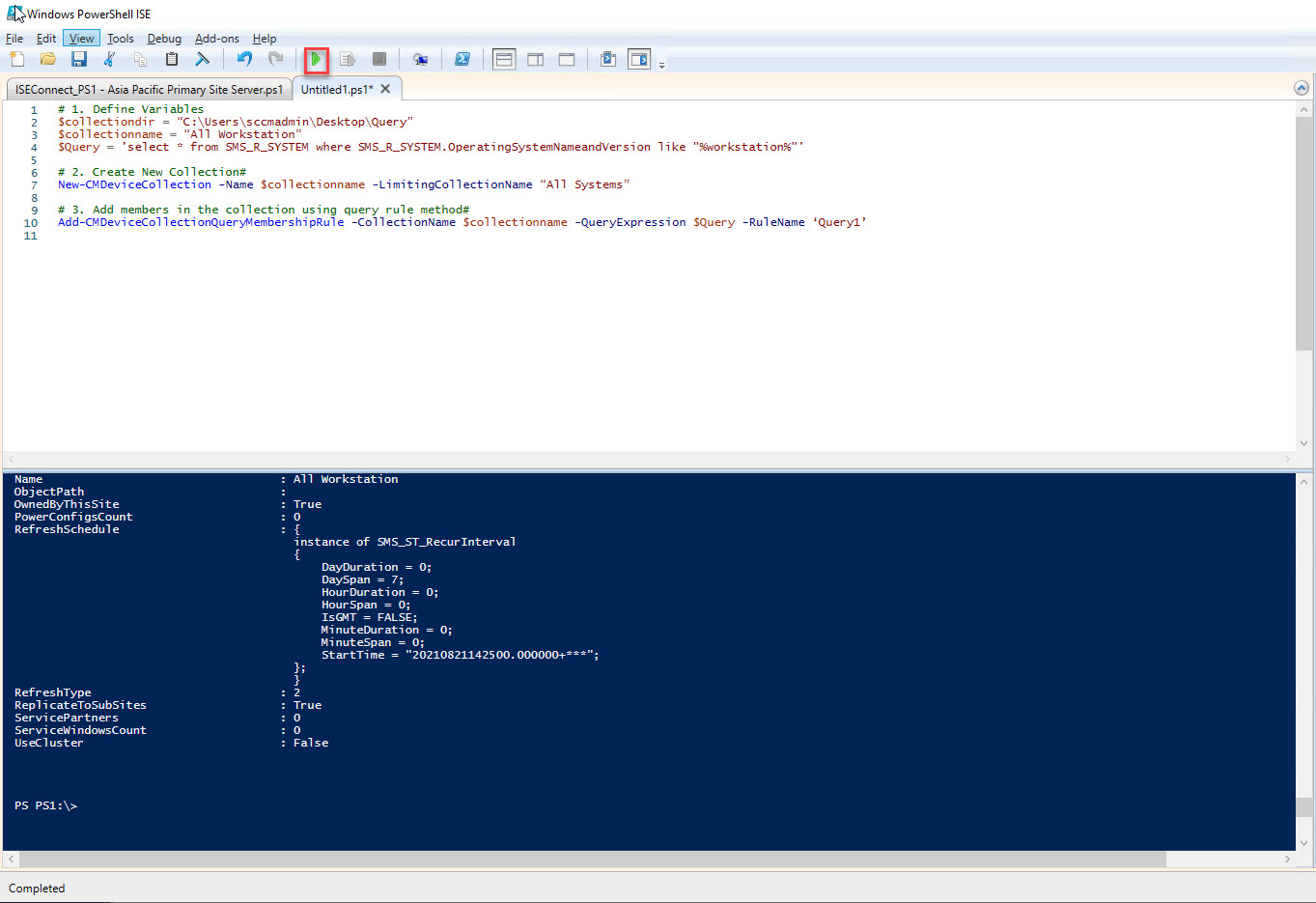This screenshot has height=903, width=1316.
Task: Open a script via folder icon
Action: click(48, 60)
